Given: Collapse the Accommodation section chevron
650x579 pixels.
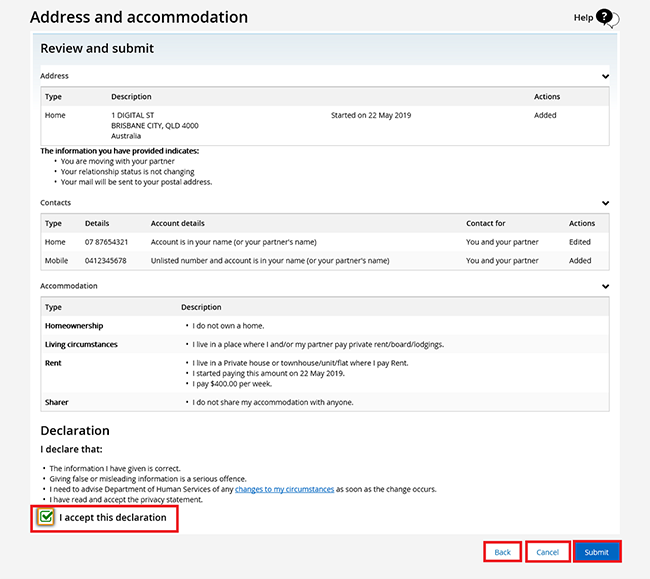Looking at the screenshot, I should [605, 287].
